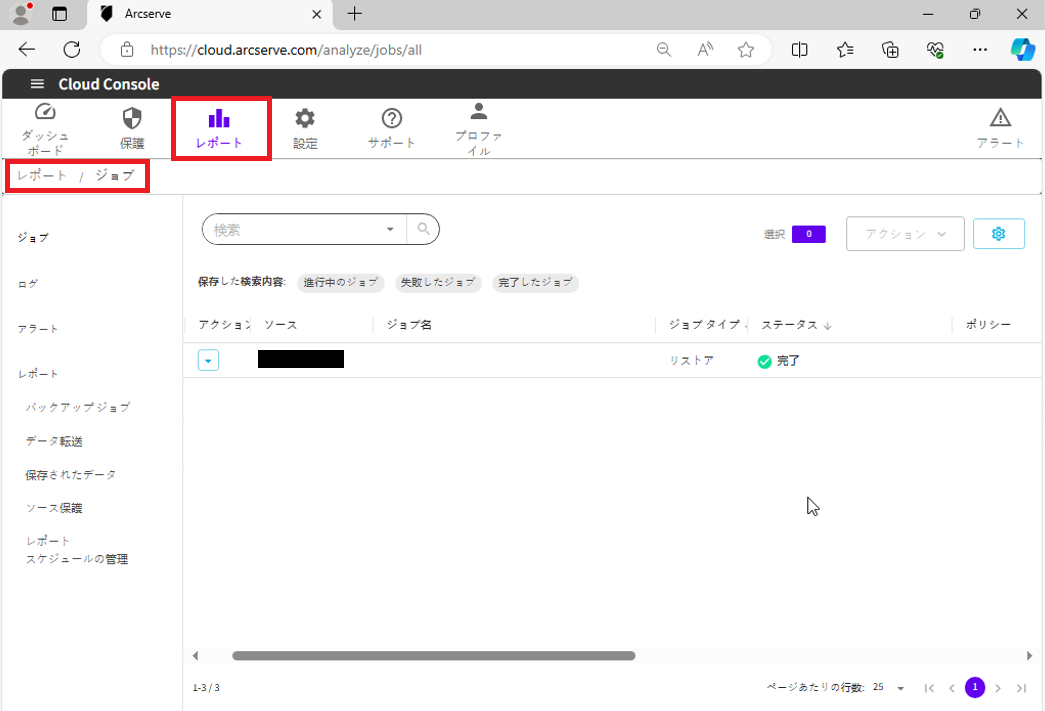Screen dimensions: 1045x711
Task: Click the サポート question mark icon
Action: pos(392,118)
